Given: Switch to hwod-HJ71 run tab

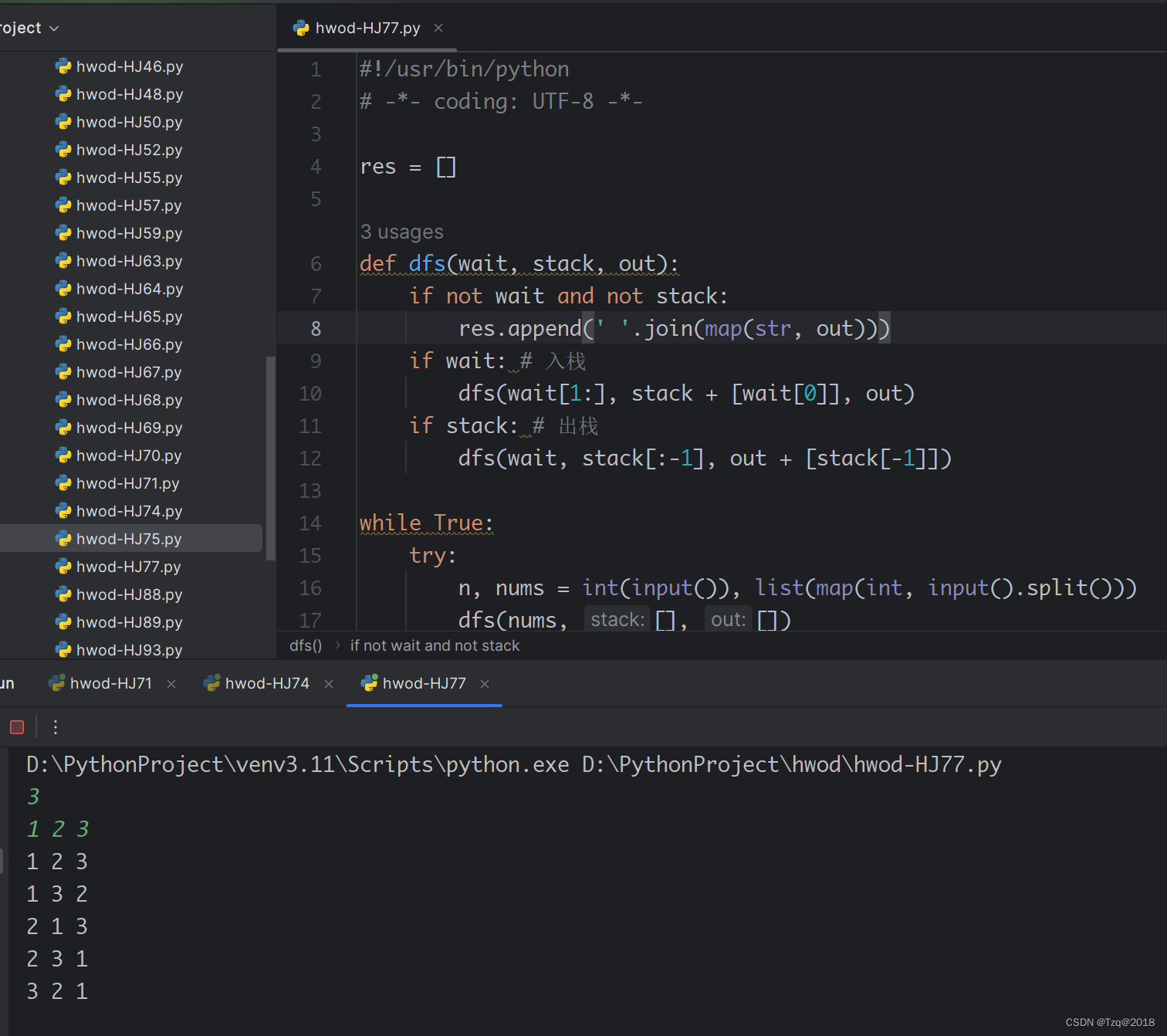Looking at the screenshot, I should point(111,683).
